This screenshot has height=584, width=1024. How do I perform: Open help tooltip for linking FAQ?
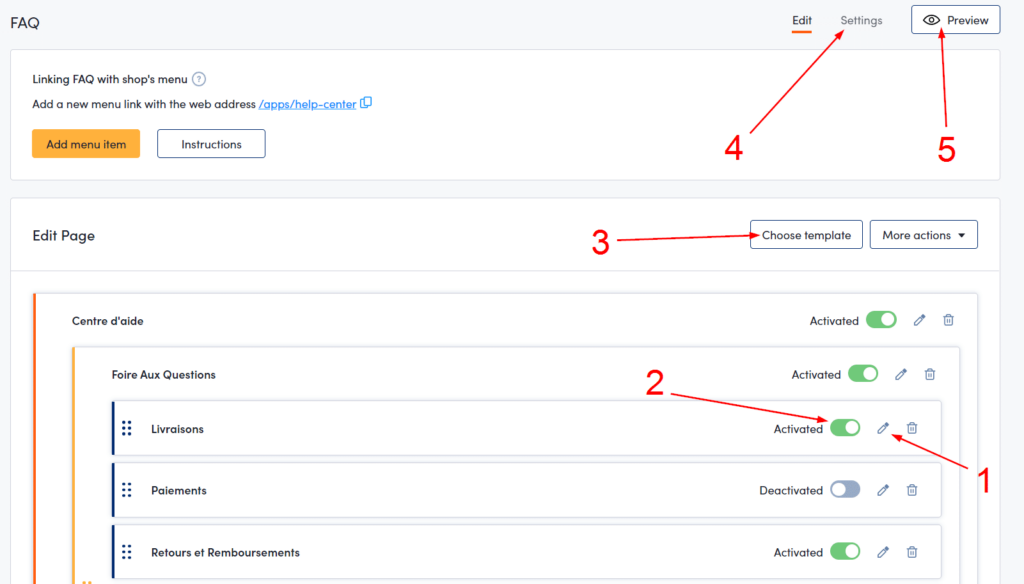(199, 79)
